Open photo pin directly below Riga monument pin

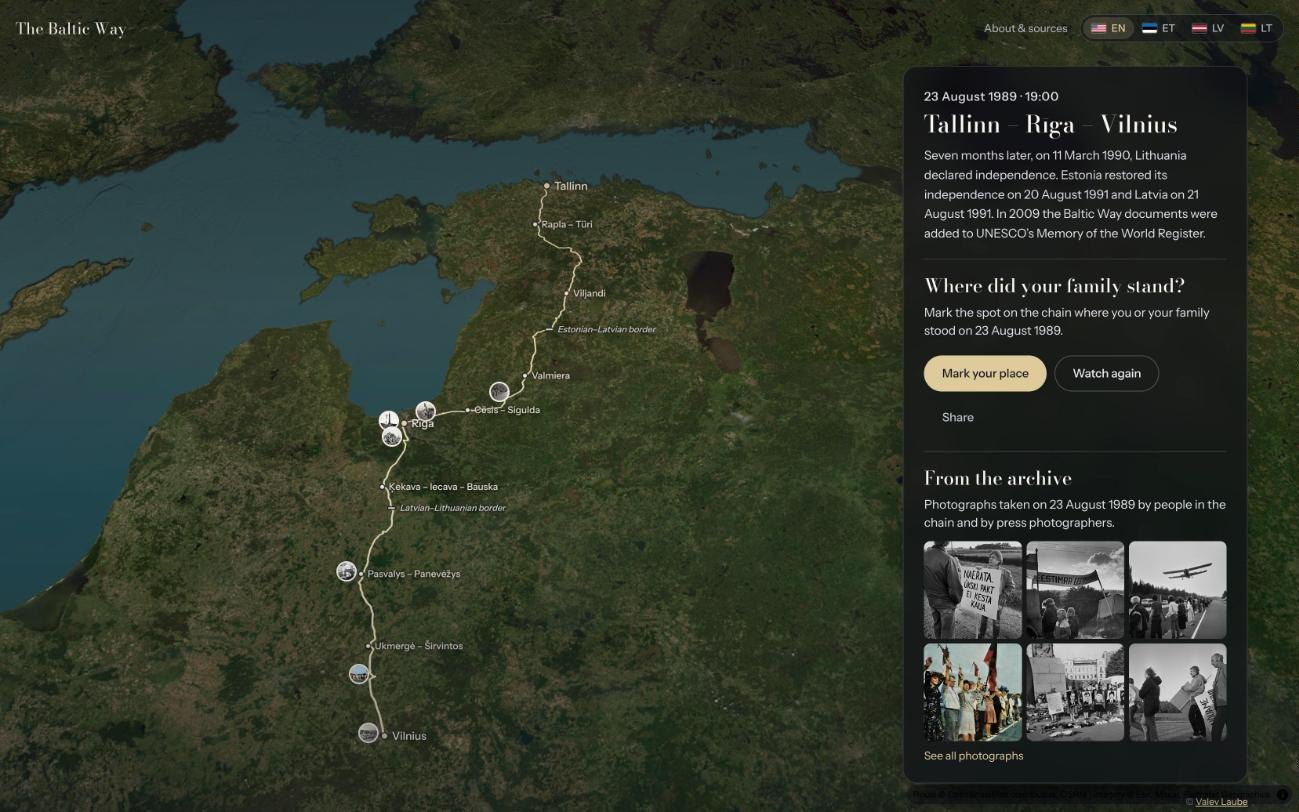pyautogui.click(x=392, y=437)
